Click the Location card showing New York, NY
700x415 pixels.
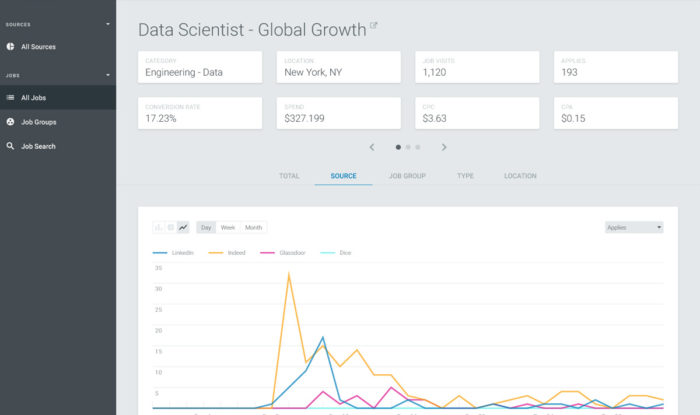click(x=338, y=67)
